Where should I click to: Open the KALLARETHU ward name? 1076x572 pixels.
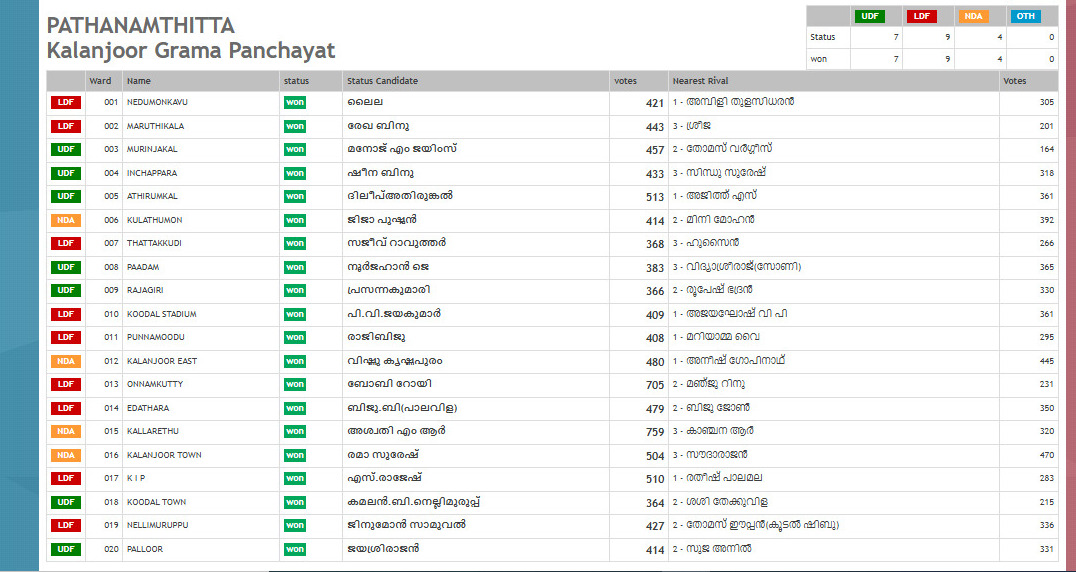(x=151, y=432)
